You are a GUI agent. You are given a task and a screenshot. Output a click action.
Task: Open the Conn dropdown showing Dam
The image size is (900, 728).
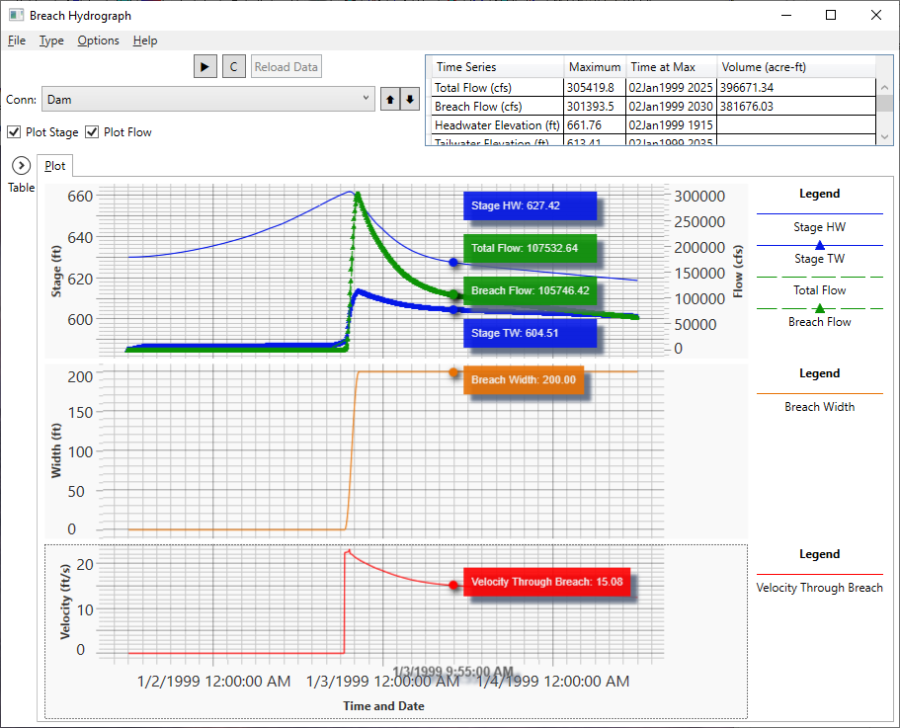pos(208,100)
